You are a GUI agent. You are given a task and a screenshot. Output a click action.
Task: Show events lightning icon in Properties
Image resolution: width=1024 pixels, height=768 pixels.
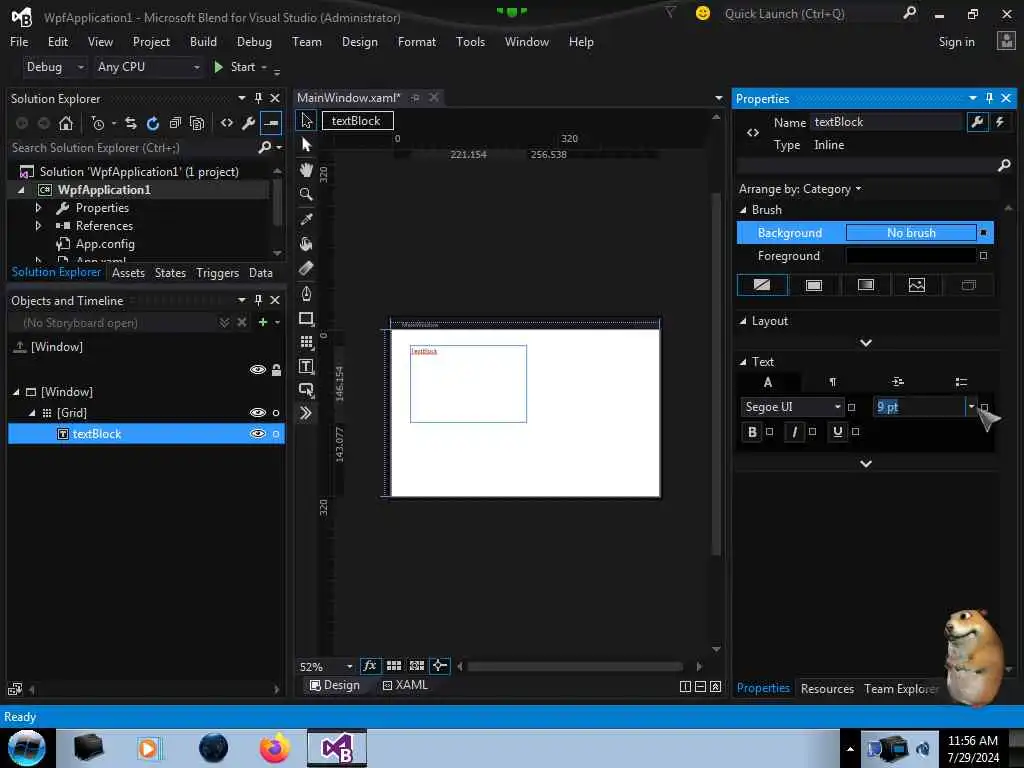(1000, 122)
